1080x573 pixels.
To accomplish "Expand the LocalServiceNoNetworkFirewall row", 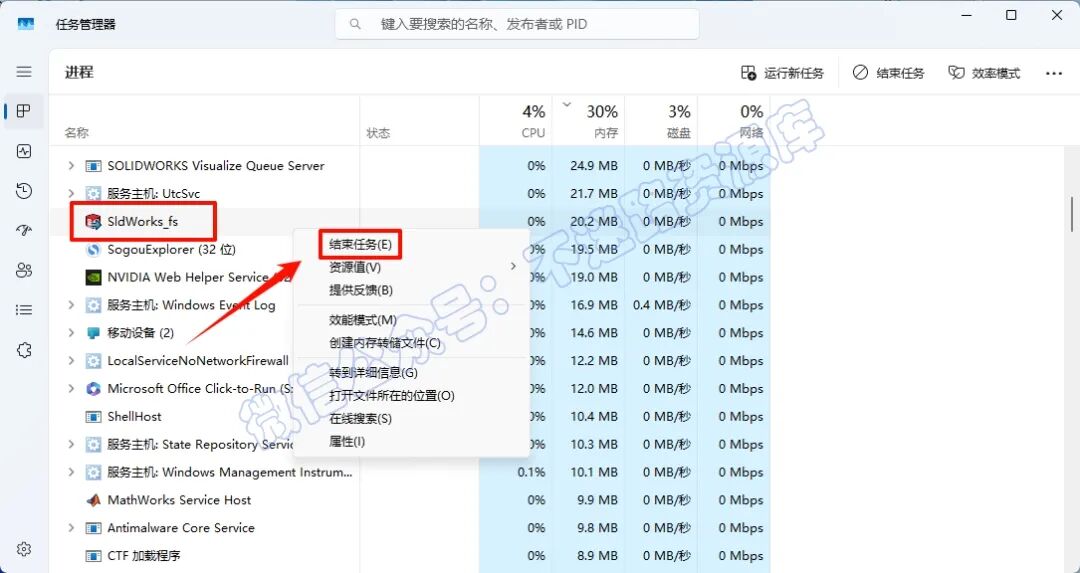I will 70,361.
